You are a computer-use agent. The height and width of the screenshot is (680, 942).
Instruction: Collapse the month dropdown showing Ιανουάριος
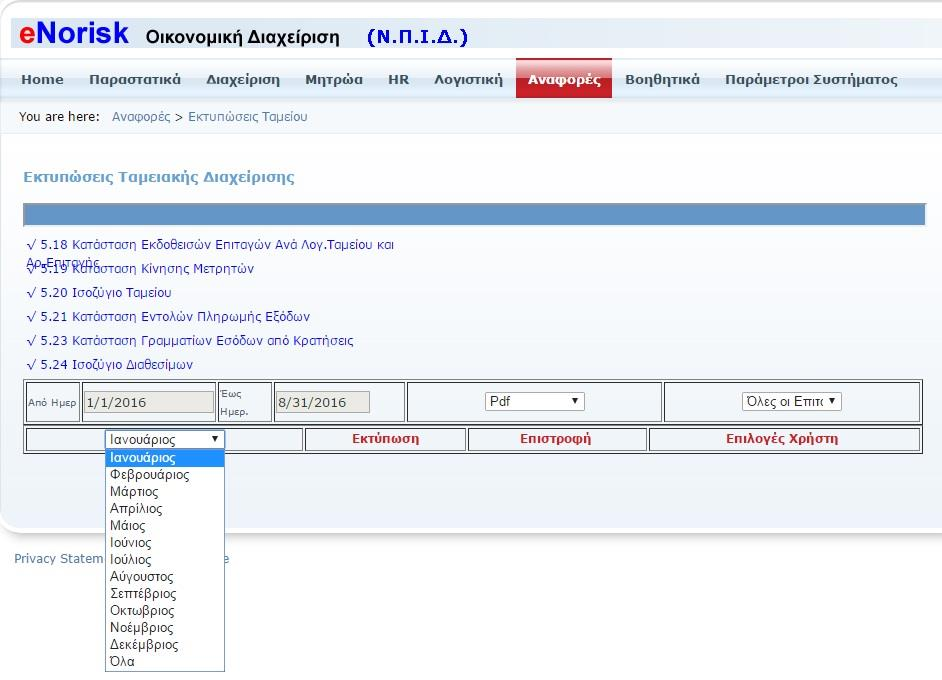165,439
